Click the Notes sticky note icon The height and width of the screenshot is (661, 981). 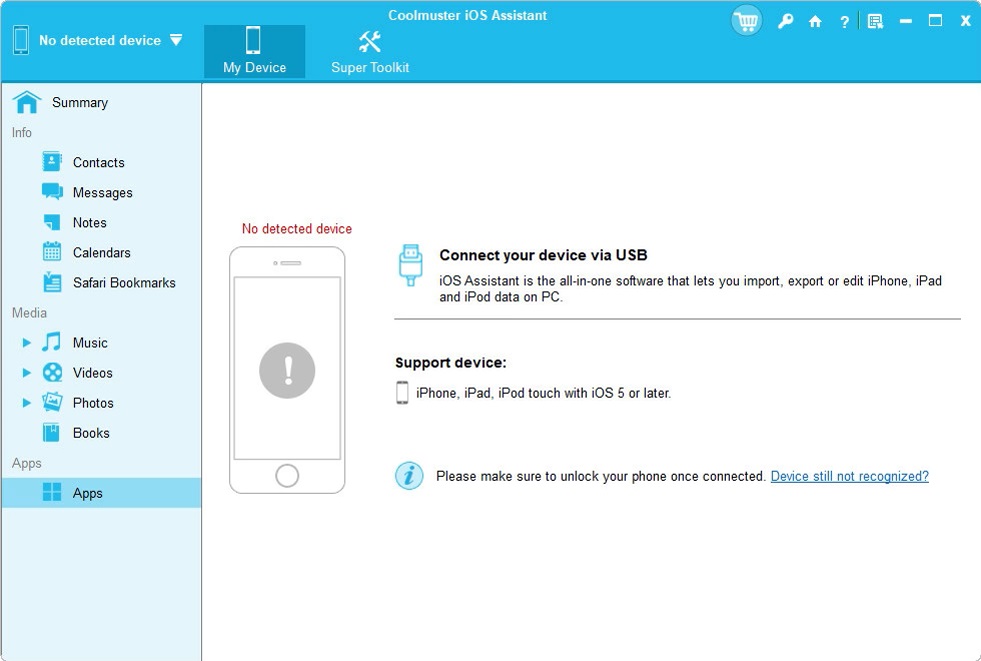pyautogui.click(x=52, y=222)
